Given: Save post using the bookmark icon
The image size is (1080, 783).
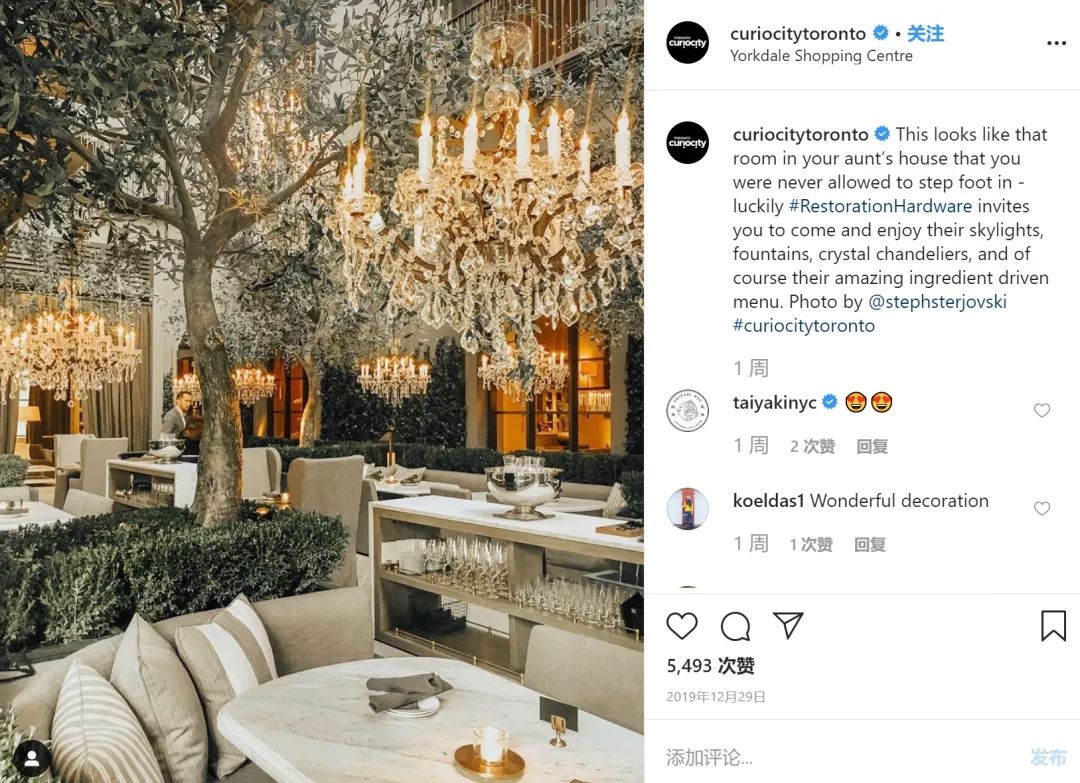Looking at the screenshot, I should (x=1053, y=625).
